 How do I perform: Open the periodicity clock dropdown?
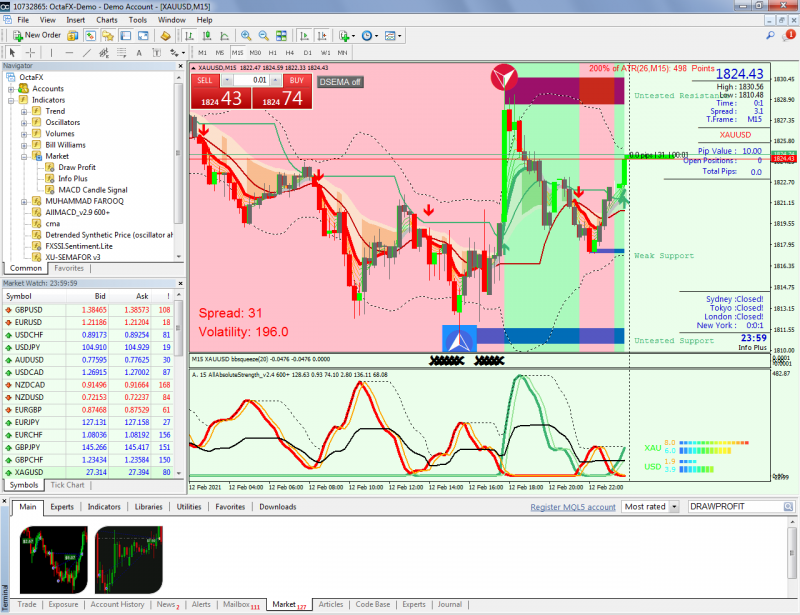click(x=369, y=35)
